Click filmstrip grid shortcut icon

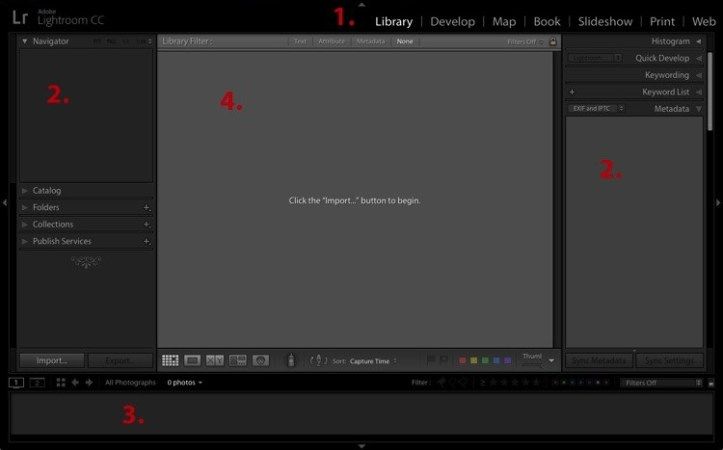coord(61,382)
